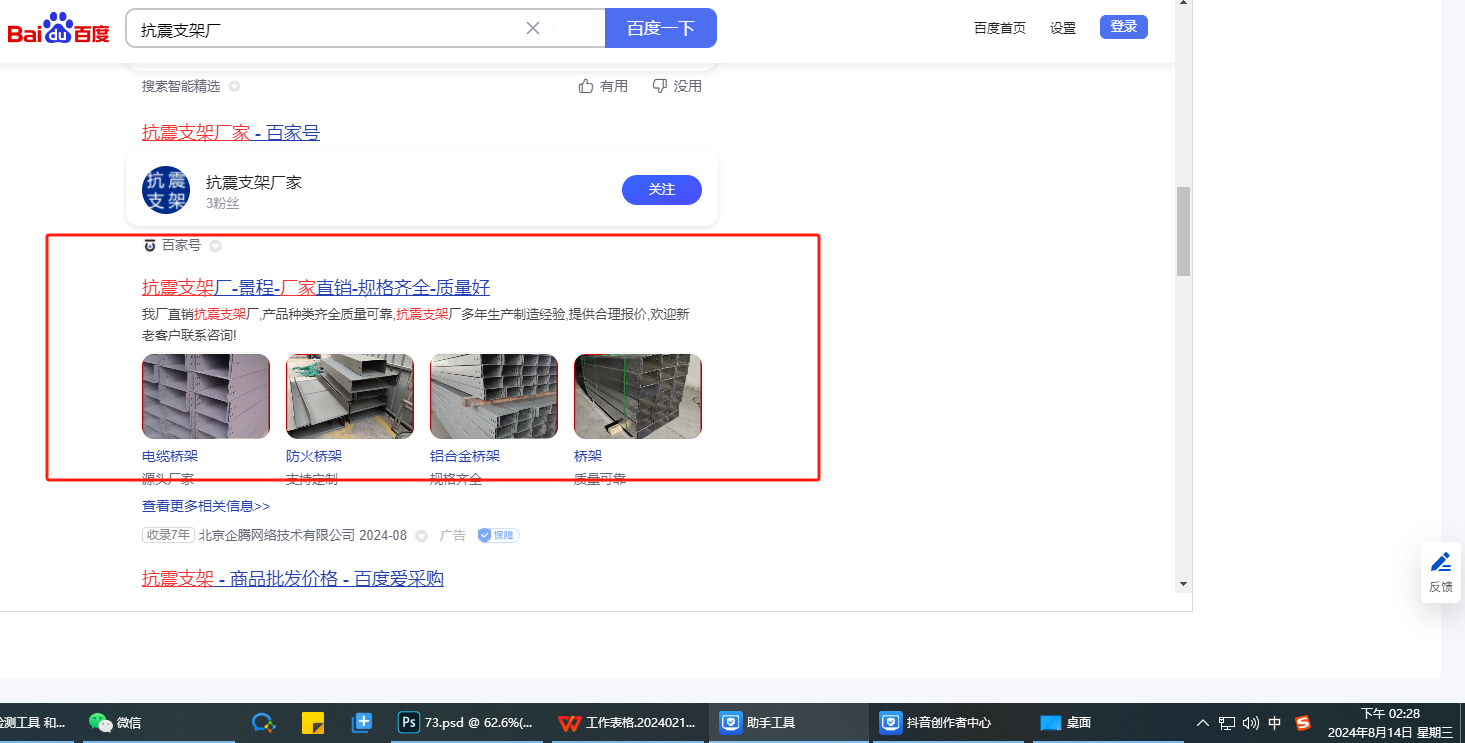Image resolution: width=1465 pixels, height=743 pixels.
Task: Click the 抗震支架厂家 account name
Action: click(x=254, y=182)
